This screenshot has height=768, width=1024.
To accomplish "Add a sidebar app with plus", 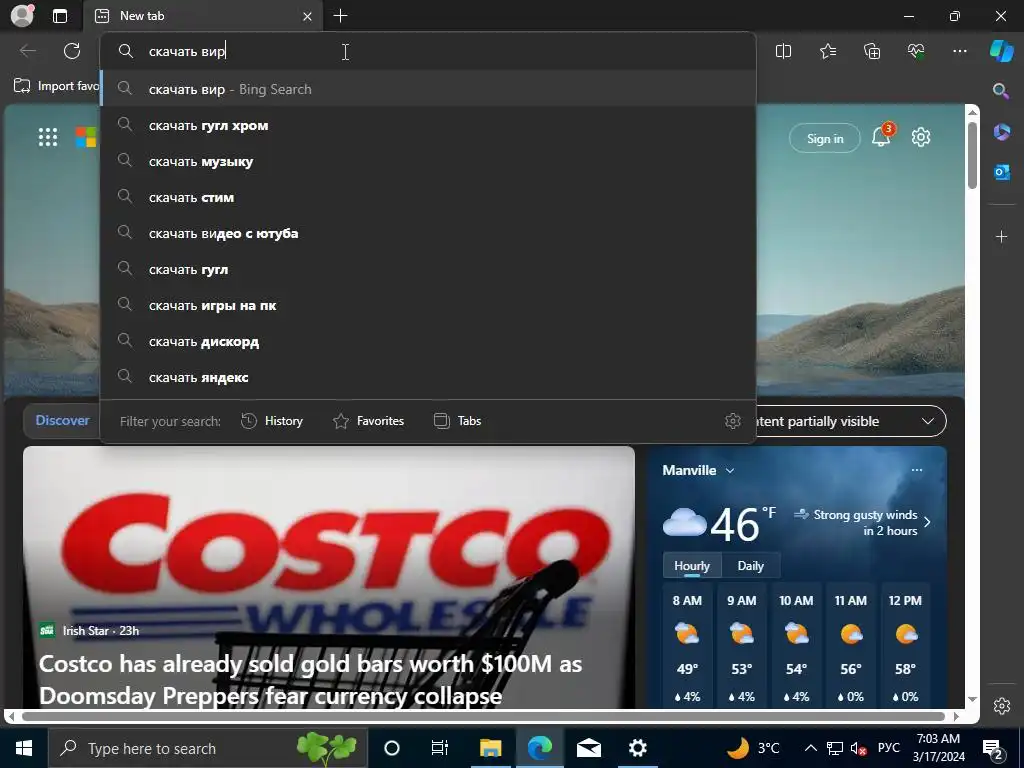I will point(1001,236).
